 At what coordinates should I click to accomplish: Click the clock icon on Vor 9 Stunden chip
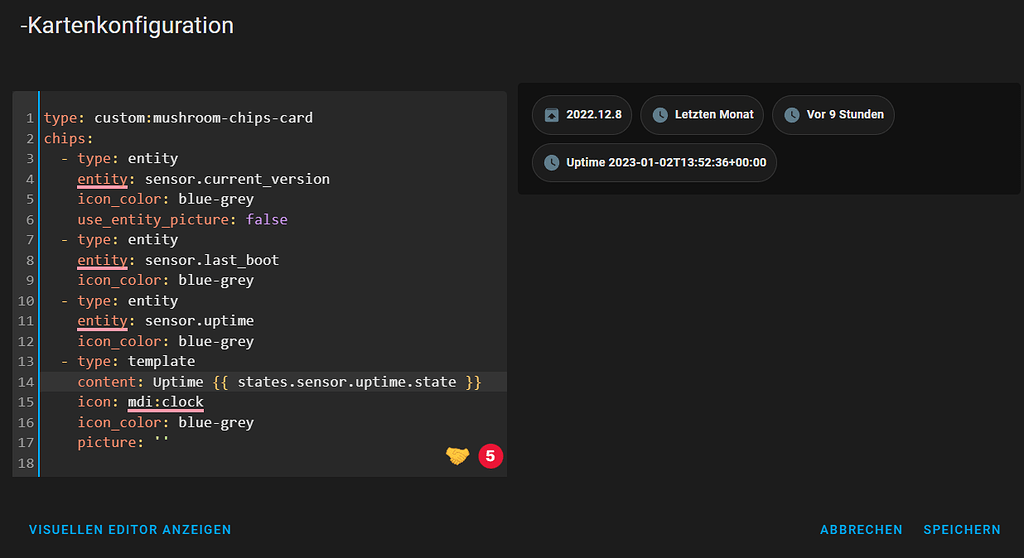pyautogui.click(x=792, y=115)
